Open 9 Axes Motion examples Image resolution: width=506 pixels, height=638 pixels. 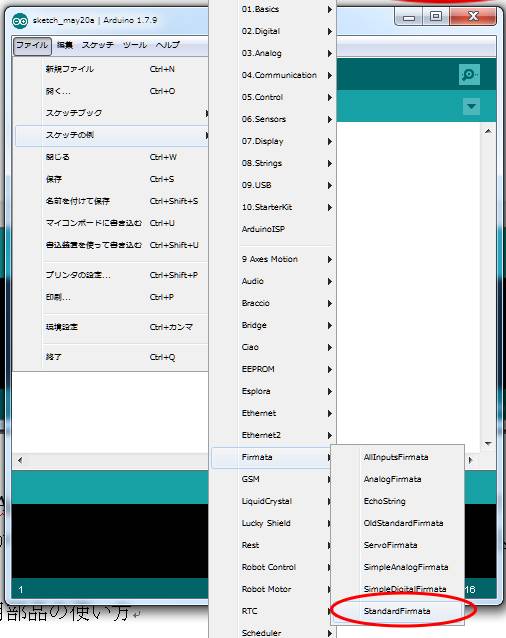[x=273, y=259]
